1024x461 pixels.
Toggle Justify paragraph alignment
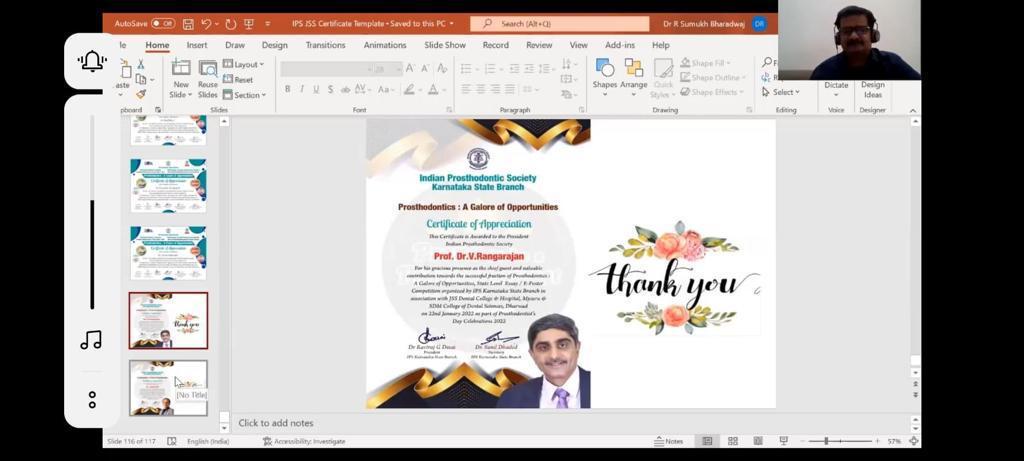point(511,89)
